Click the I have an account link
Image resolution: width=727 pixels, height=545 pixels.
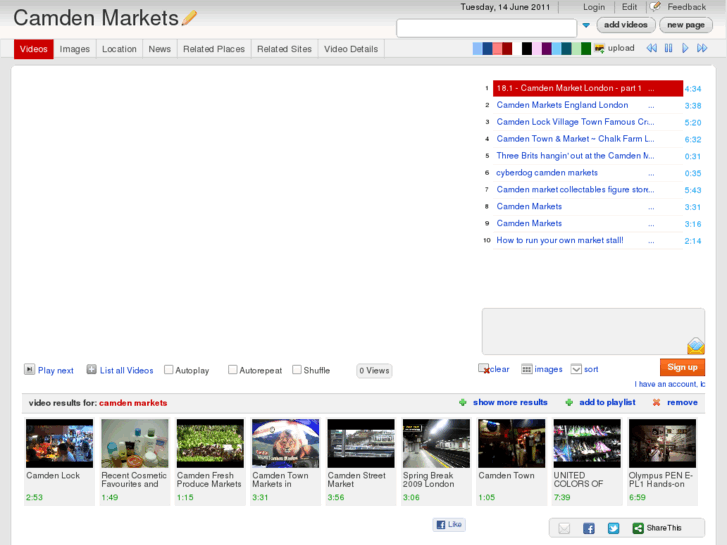coord(670,384)
